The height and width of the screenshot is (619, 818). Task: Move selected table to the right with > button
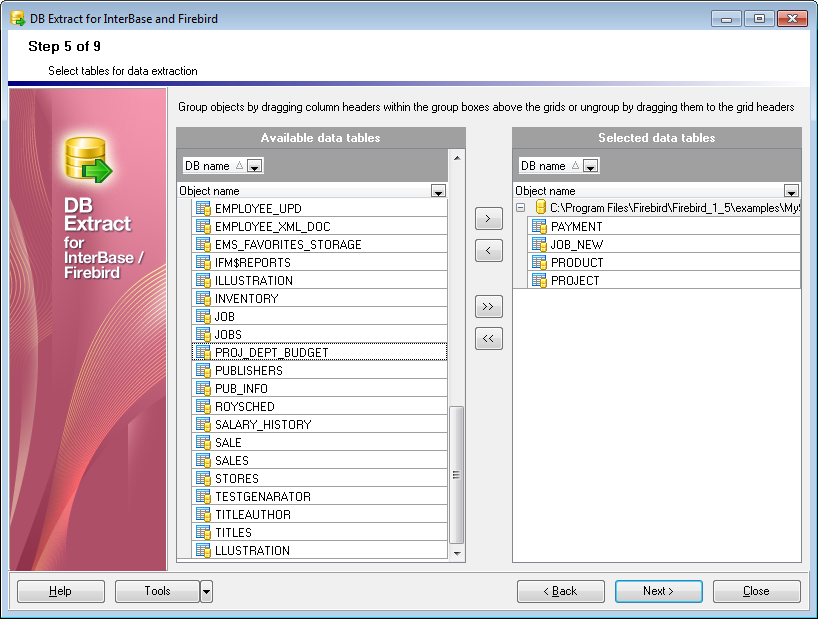coord(488,219)
